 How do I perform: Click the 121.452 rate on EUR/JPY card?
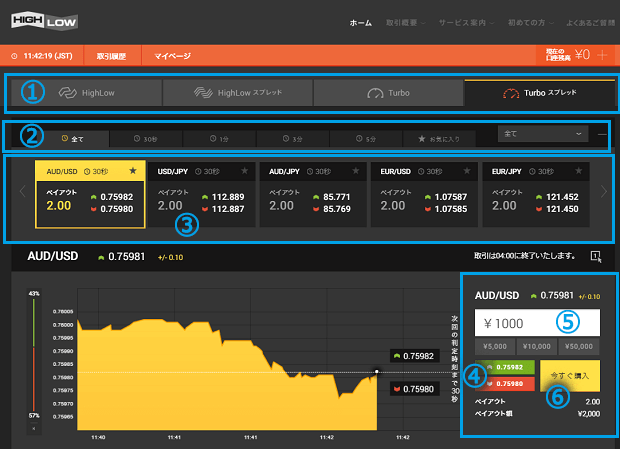(x=562, y=197)
